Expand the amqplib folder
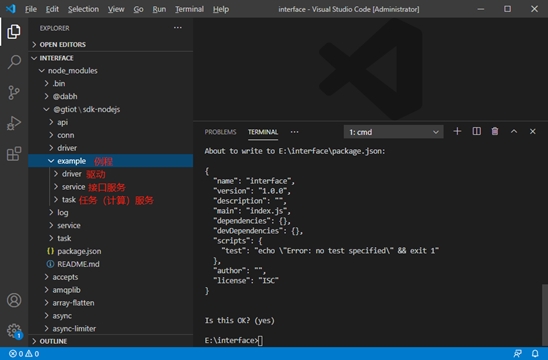The height and width of the screenshot is (360, 548). coord(110,290)
